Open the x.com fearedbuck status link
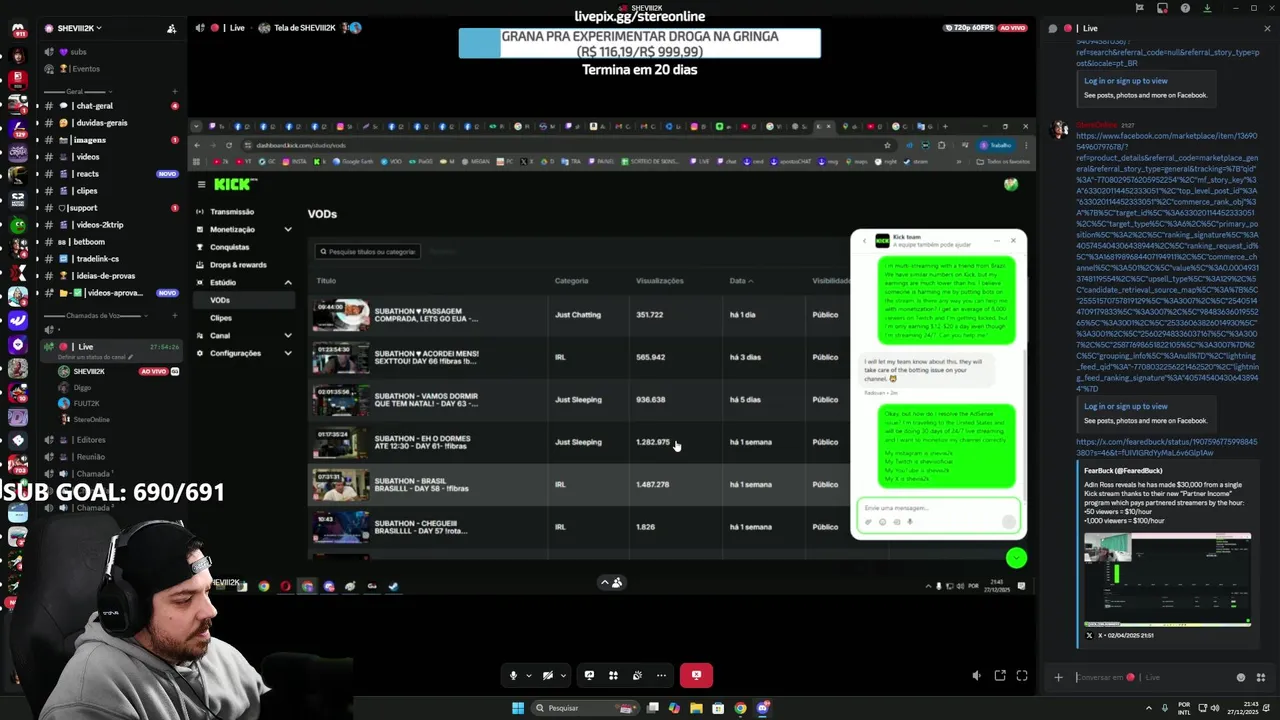The height and width of the screenshot is (720, 1280). pos(1166,447)
